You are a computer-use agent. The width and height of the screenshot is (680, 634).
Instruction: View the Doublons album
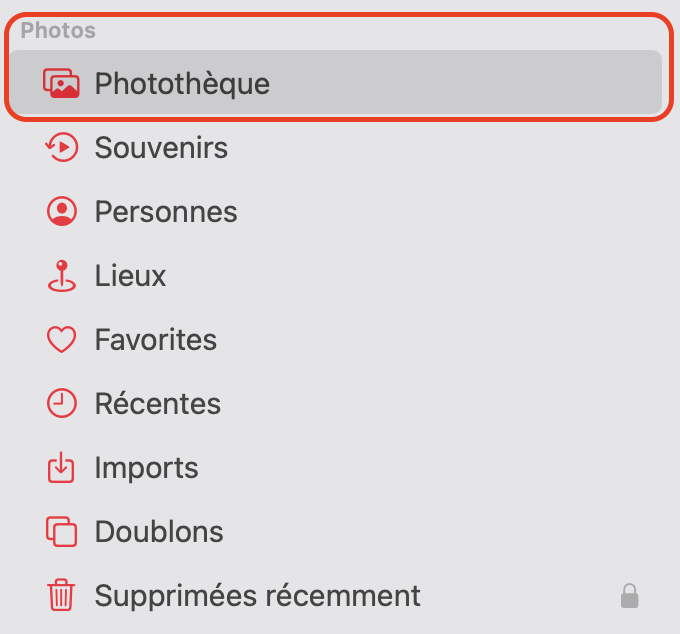coord(158,532)
